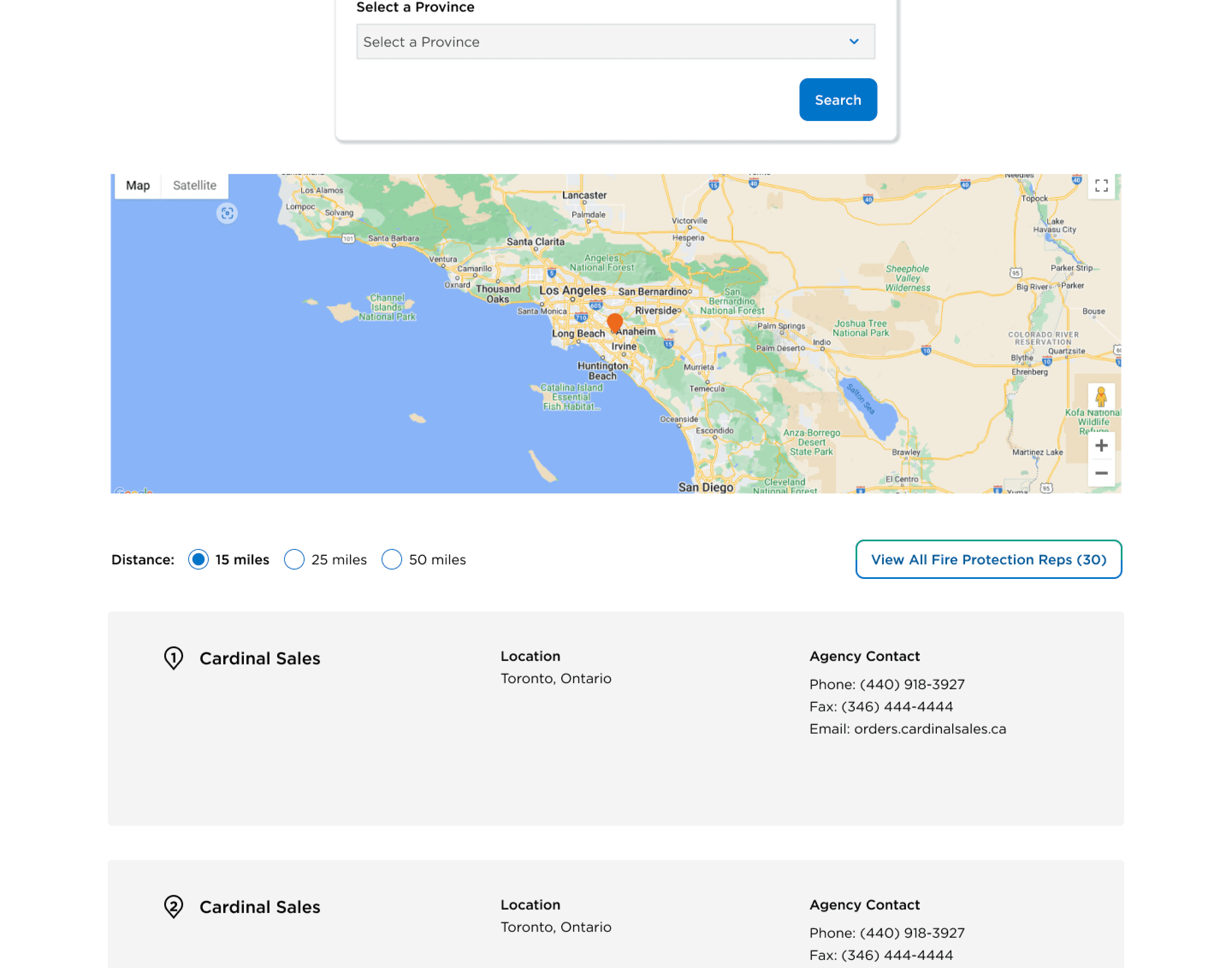Click the Los Angeles label on map
This screenshot has height=968, width=1232.
[572, 290]
